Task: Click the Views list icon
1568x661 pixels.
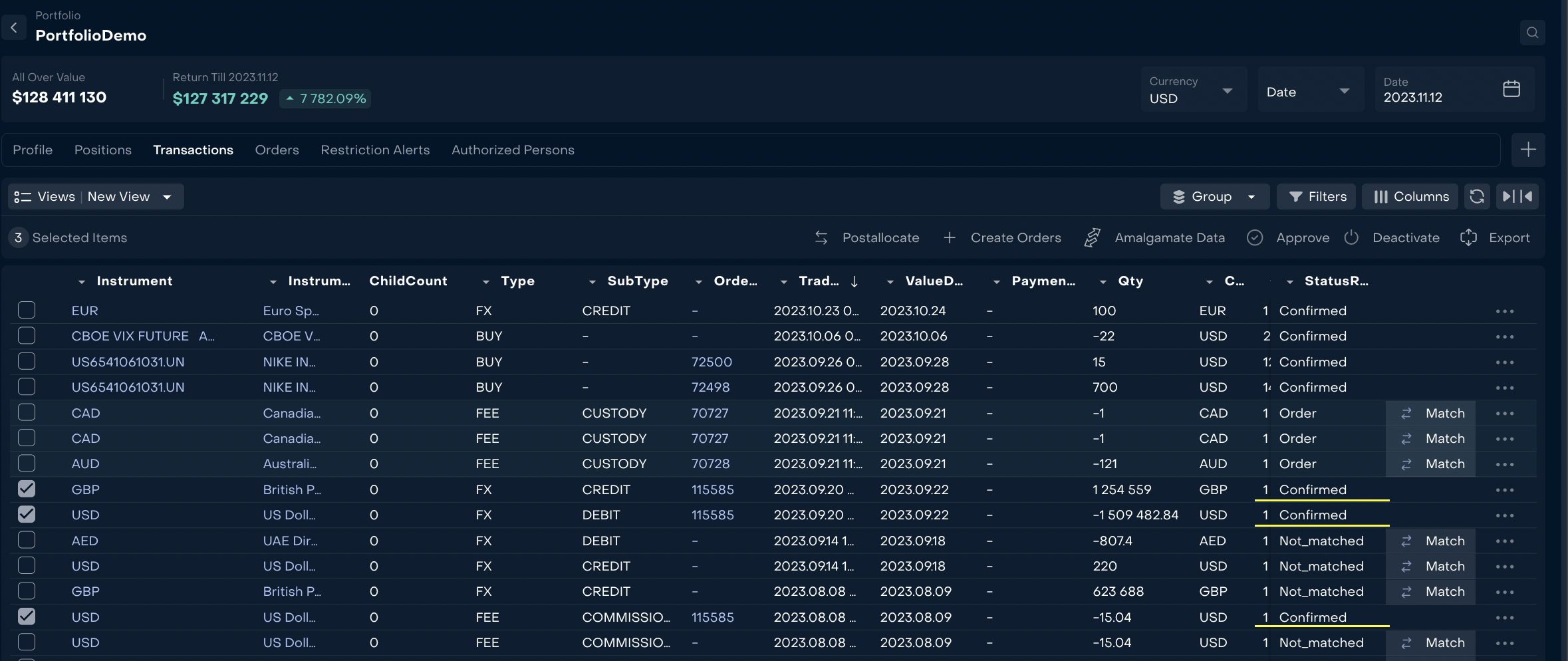Action: coord(23,197)
